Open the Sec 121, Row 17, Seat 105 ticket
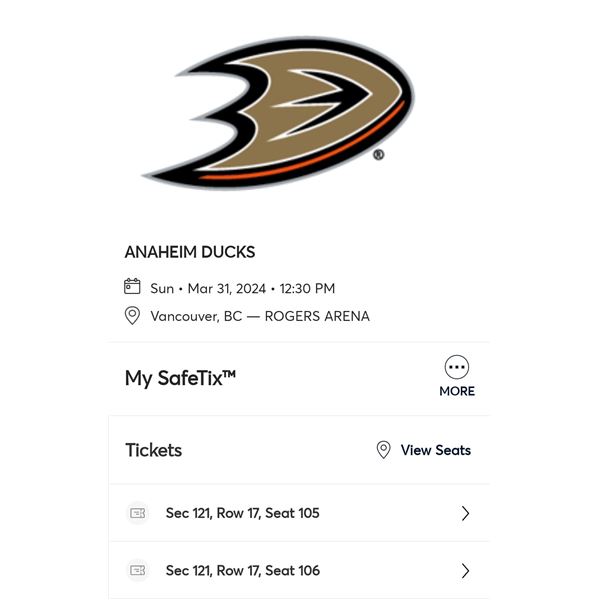 coord(243,513)
